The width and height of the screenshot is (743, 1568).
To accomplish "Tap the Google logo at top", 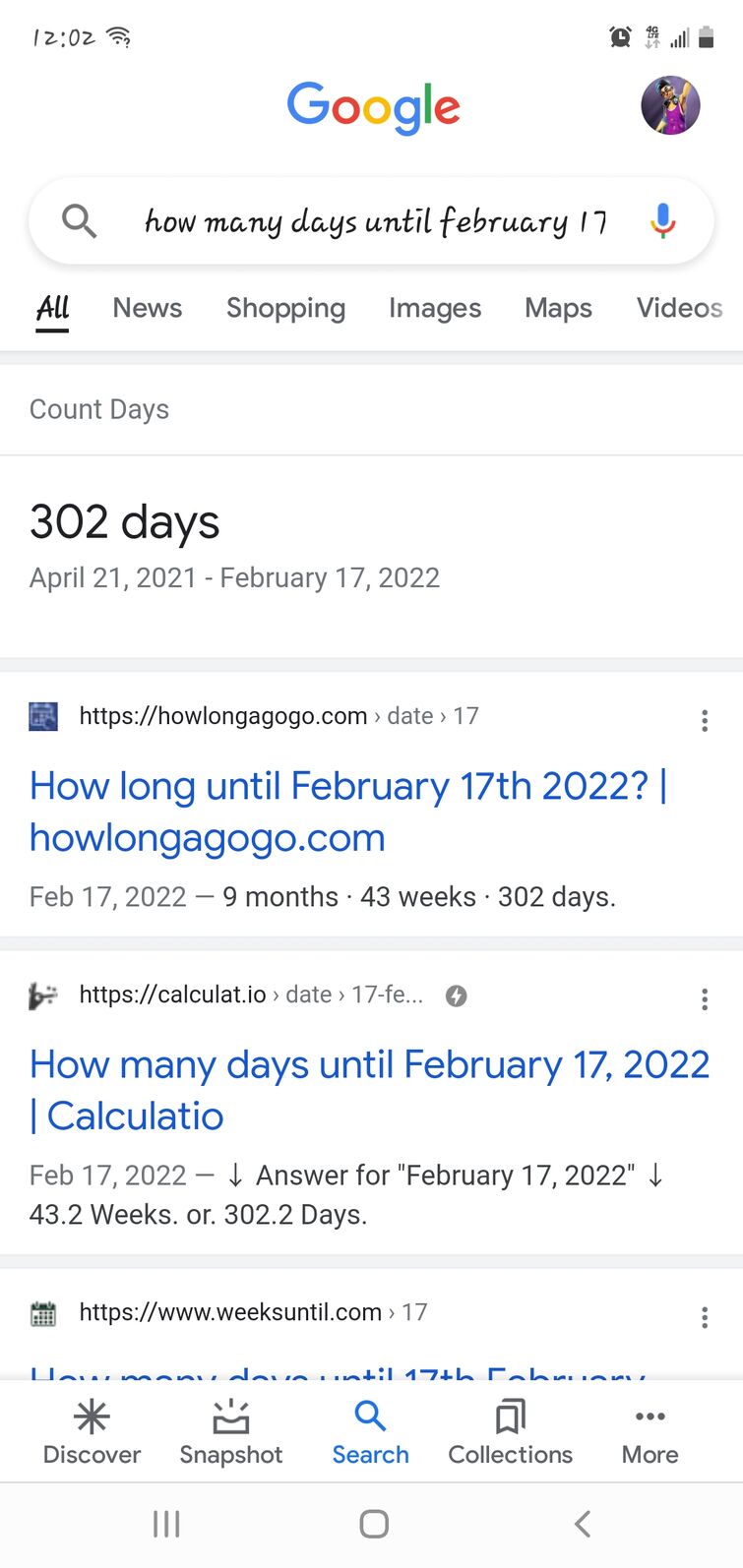I will pyautogui.click(x=373, y=106).
